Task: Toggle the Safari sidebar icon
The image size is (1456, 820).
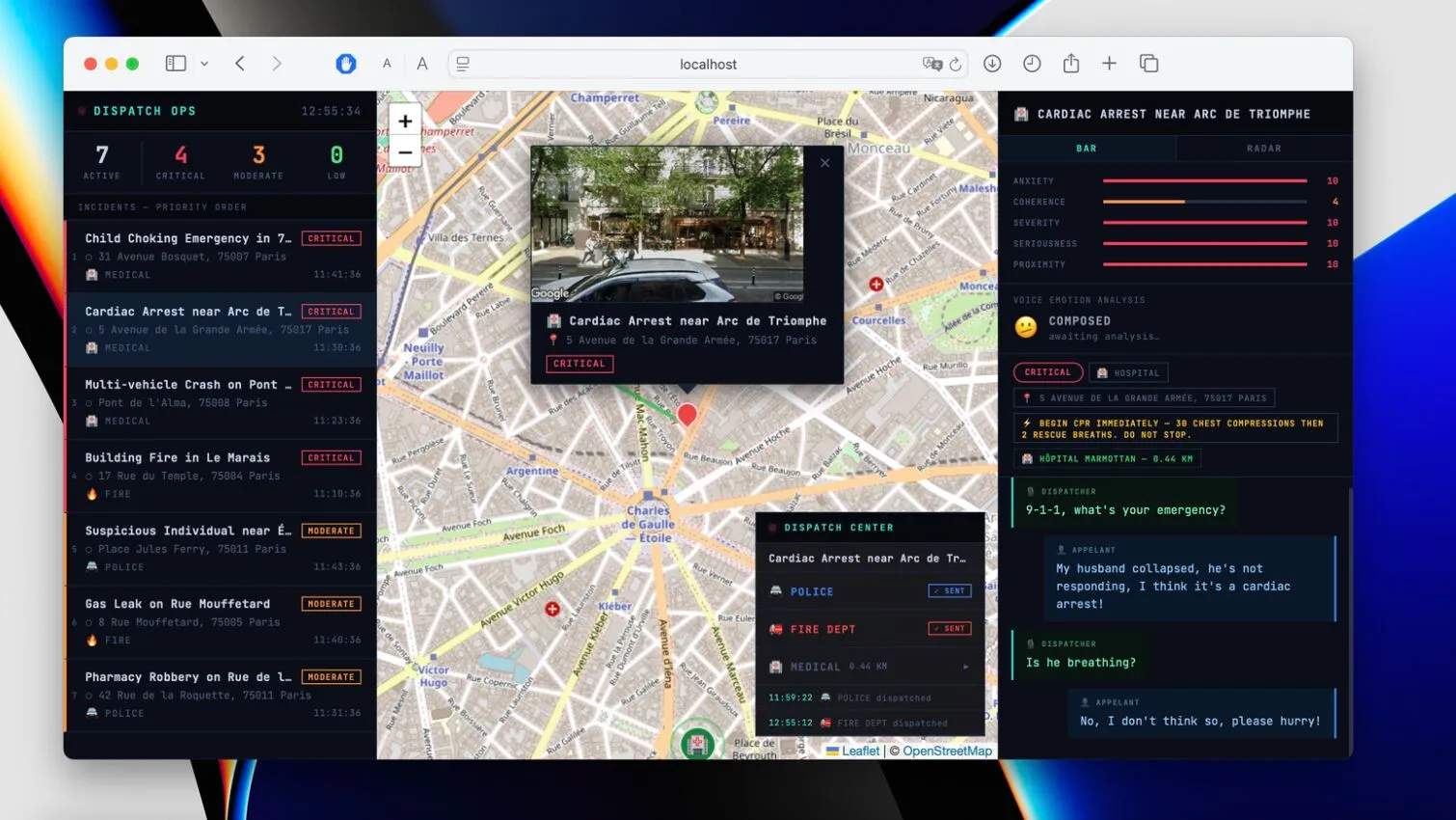Action: (x=175, y=64)
